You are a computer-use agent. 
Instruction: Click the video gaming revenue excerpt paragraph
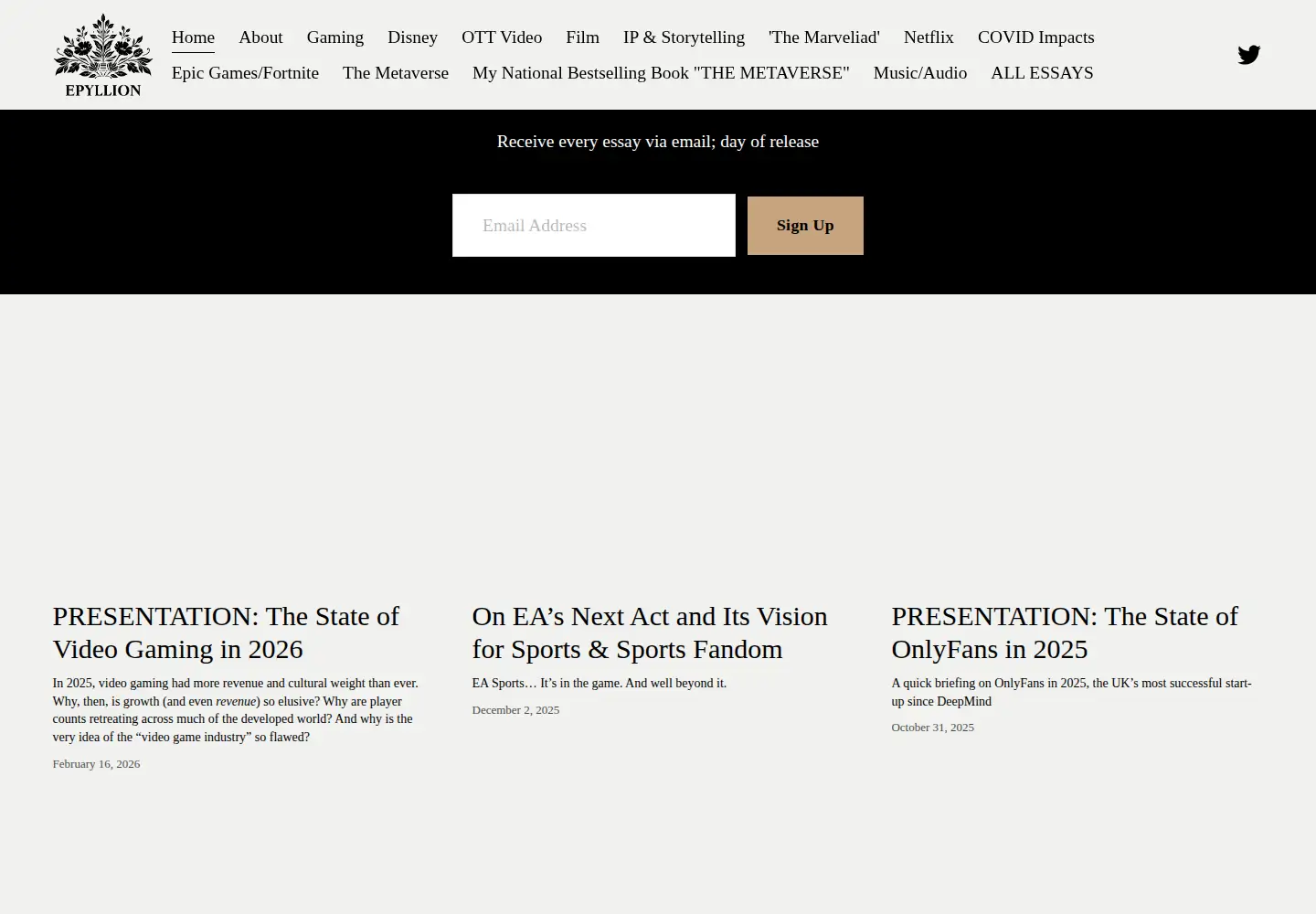click(236, 710)
